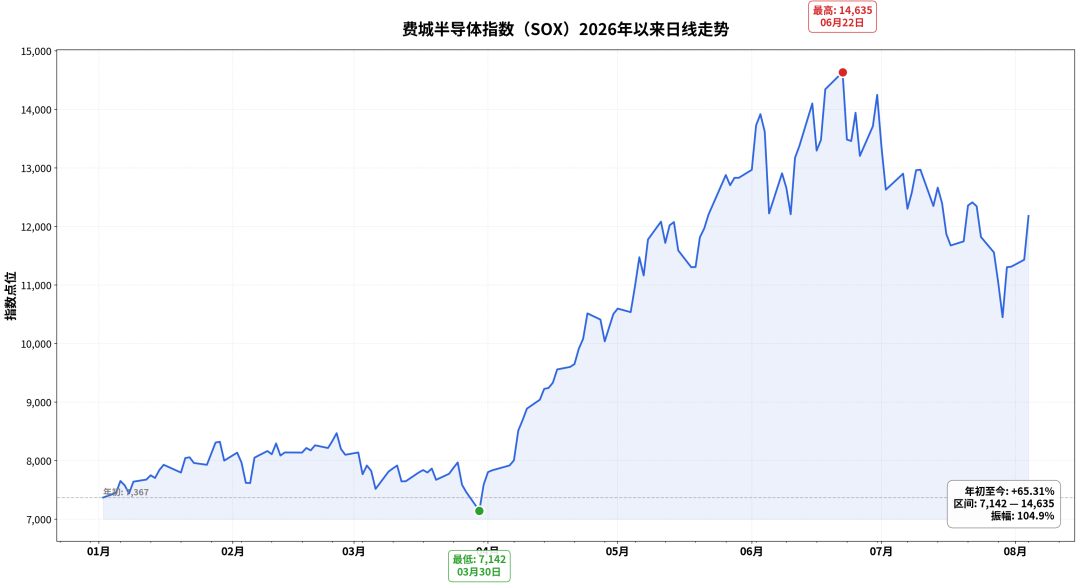Click the 03月 x-axis label

354,551
